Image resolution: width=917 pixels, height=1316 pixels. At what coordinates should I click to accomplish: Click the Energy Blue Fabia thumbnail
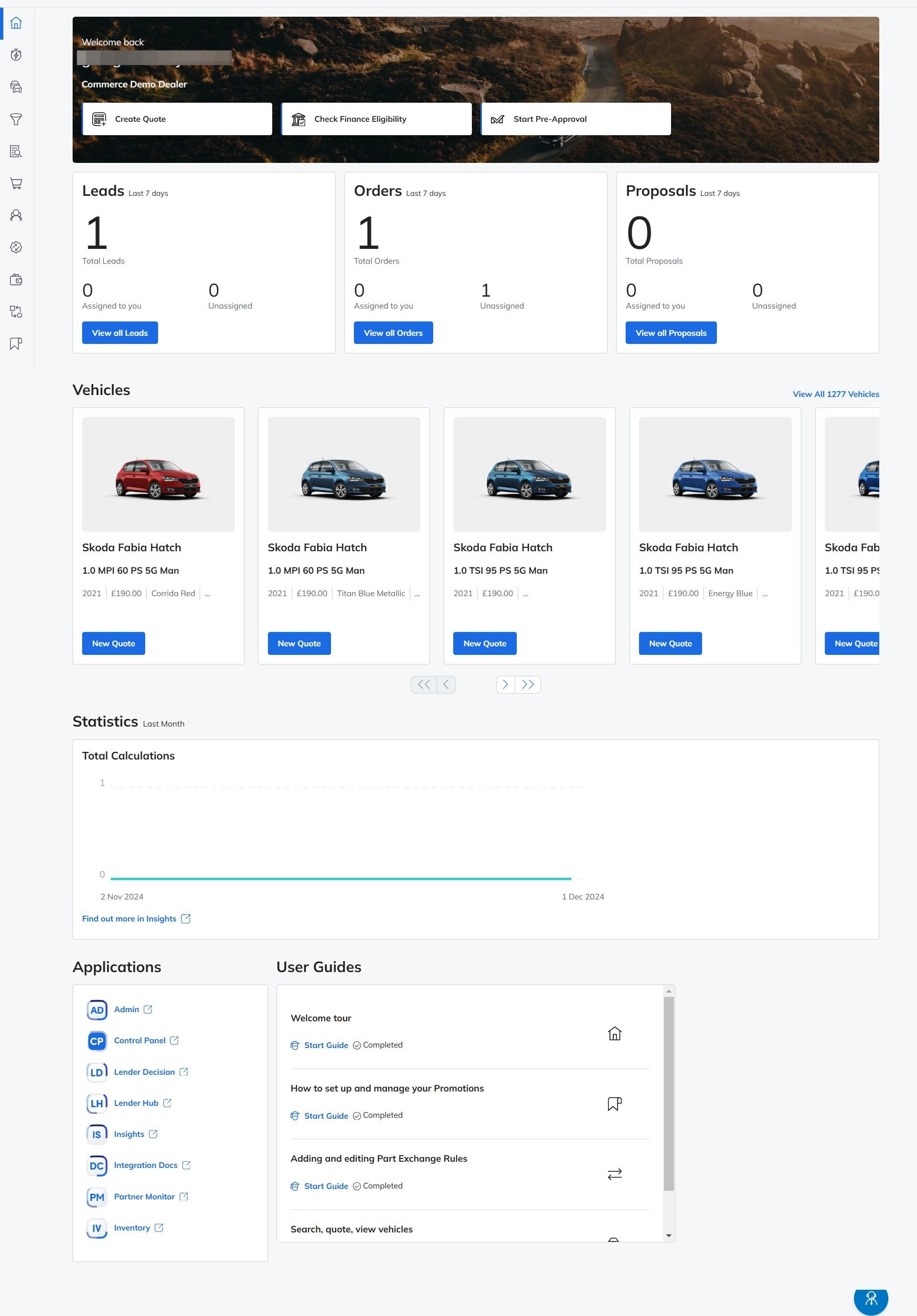click(715, 475)
